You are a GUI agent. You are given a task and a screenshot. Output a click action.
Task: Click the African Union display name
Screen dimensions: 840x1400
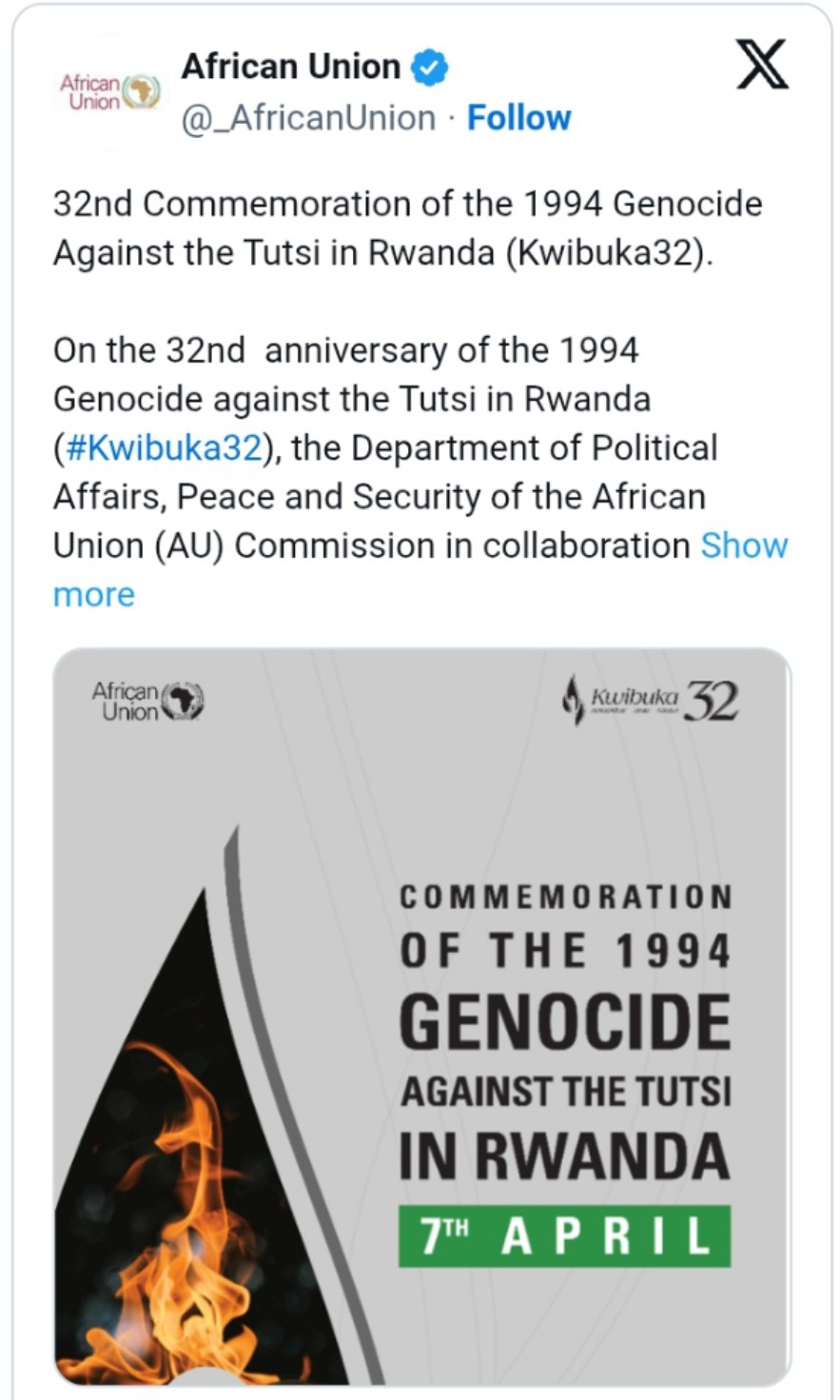click(x=290, y=67)
